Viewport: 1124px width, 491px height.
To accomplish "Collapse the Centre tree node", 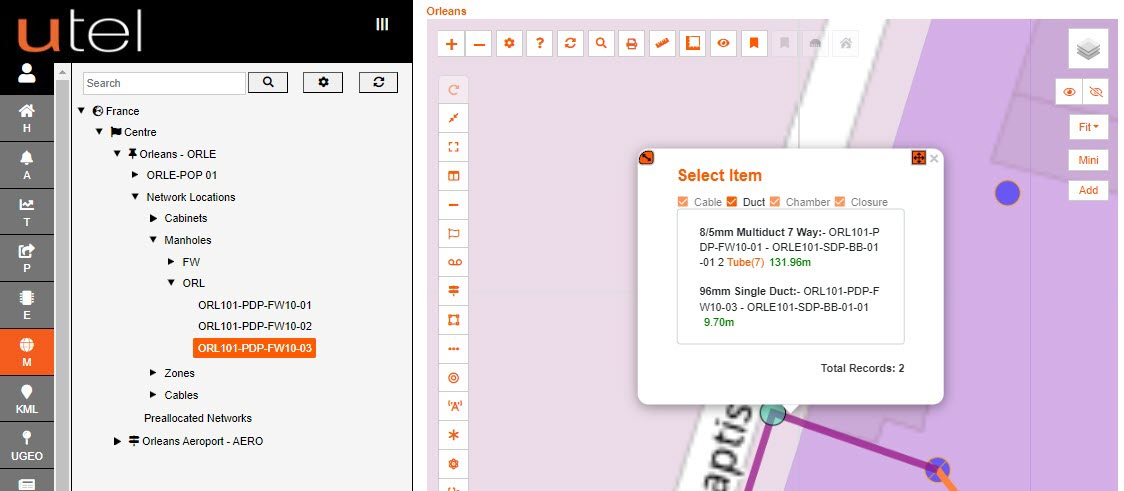I will (99, 133).
